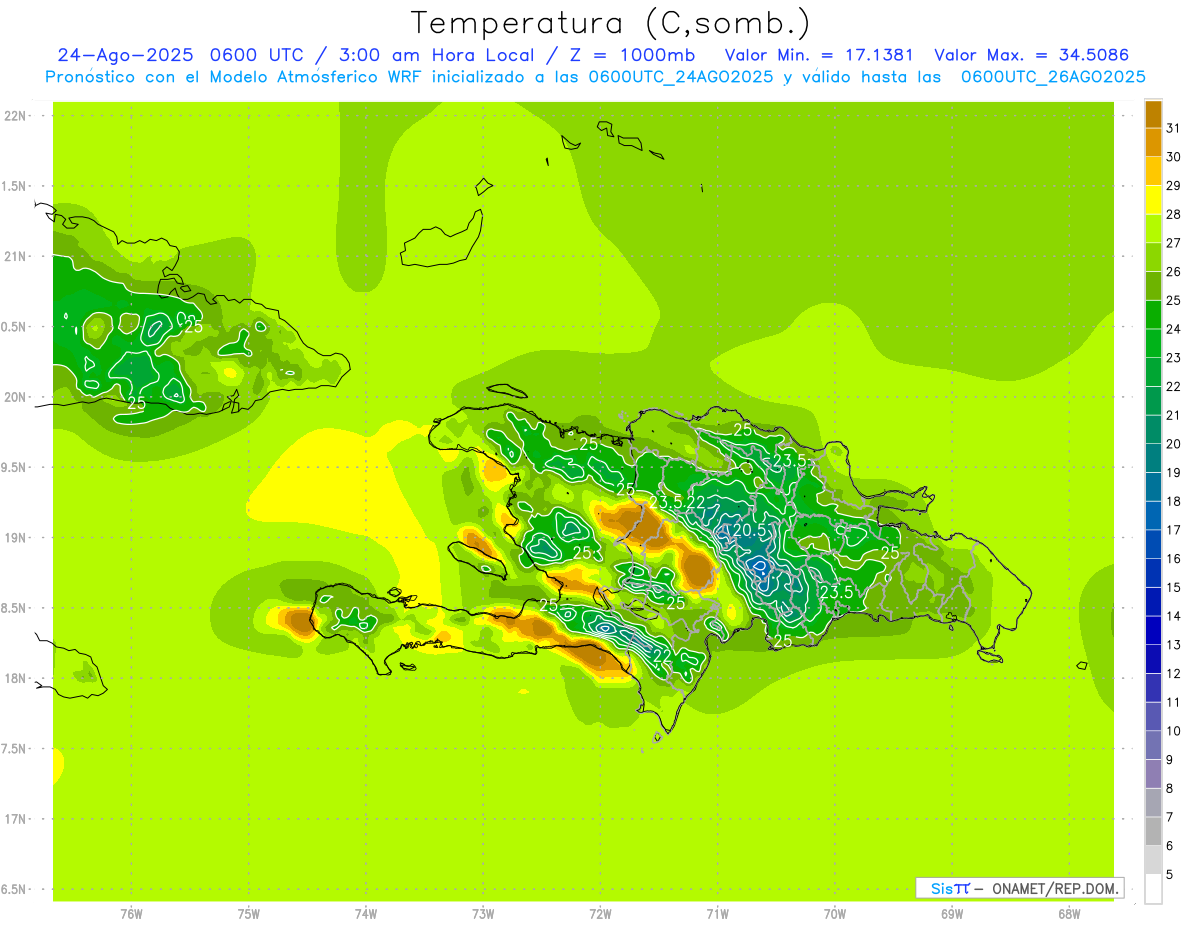The height and width of the screenshot is (927, 1200).
Task: Click the 18N latitude axis label
Action: point(16,678)
